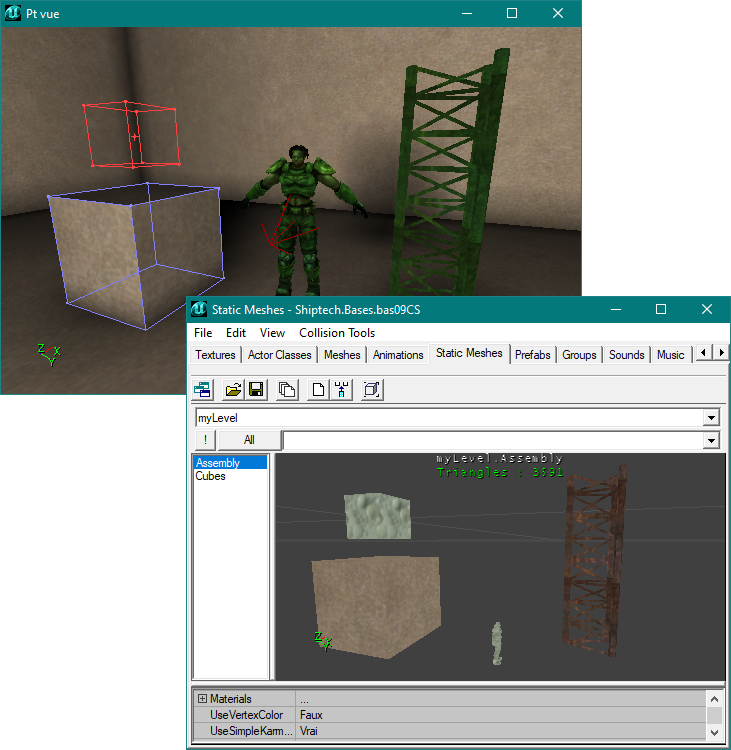Viewport: 731px width, 750px height.
Task: Click properties scrollbar down arrow
Action: (x=714, y=732)
